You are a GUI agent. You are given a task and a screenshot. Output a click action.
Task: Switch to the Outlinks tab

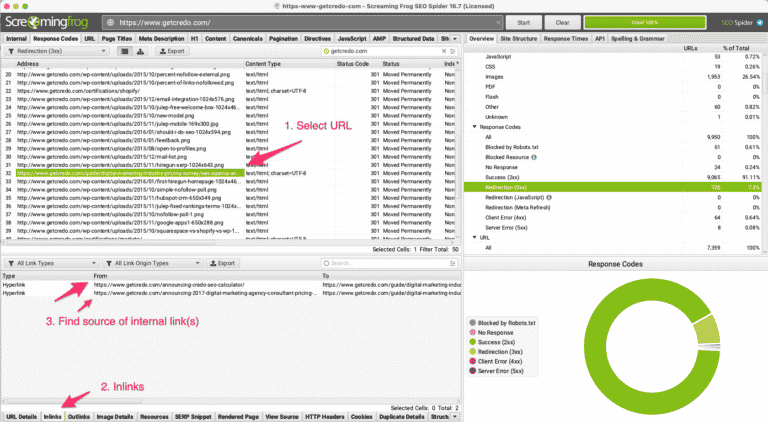(78, 417)
